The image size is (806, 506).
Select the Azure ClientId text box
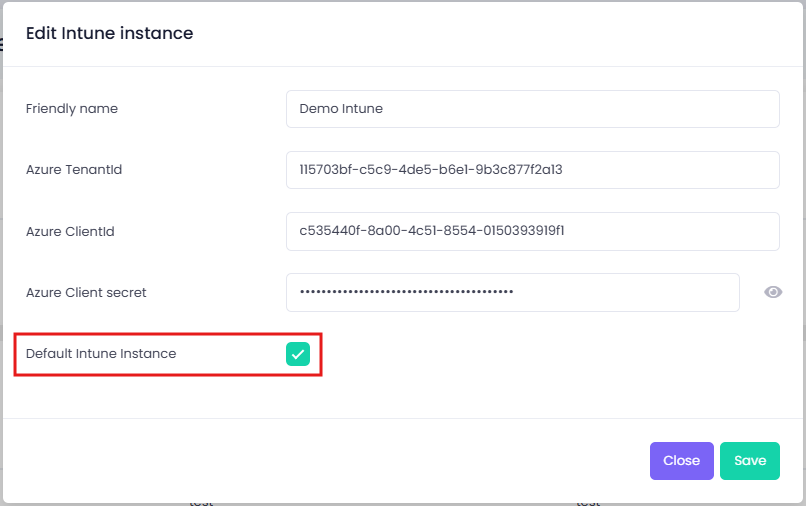point(533,231)
